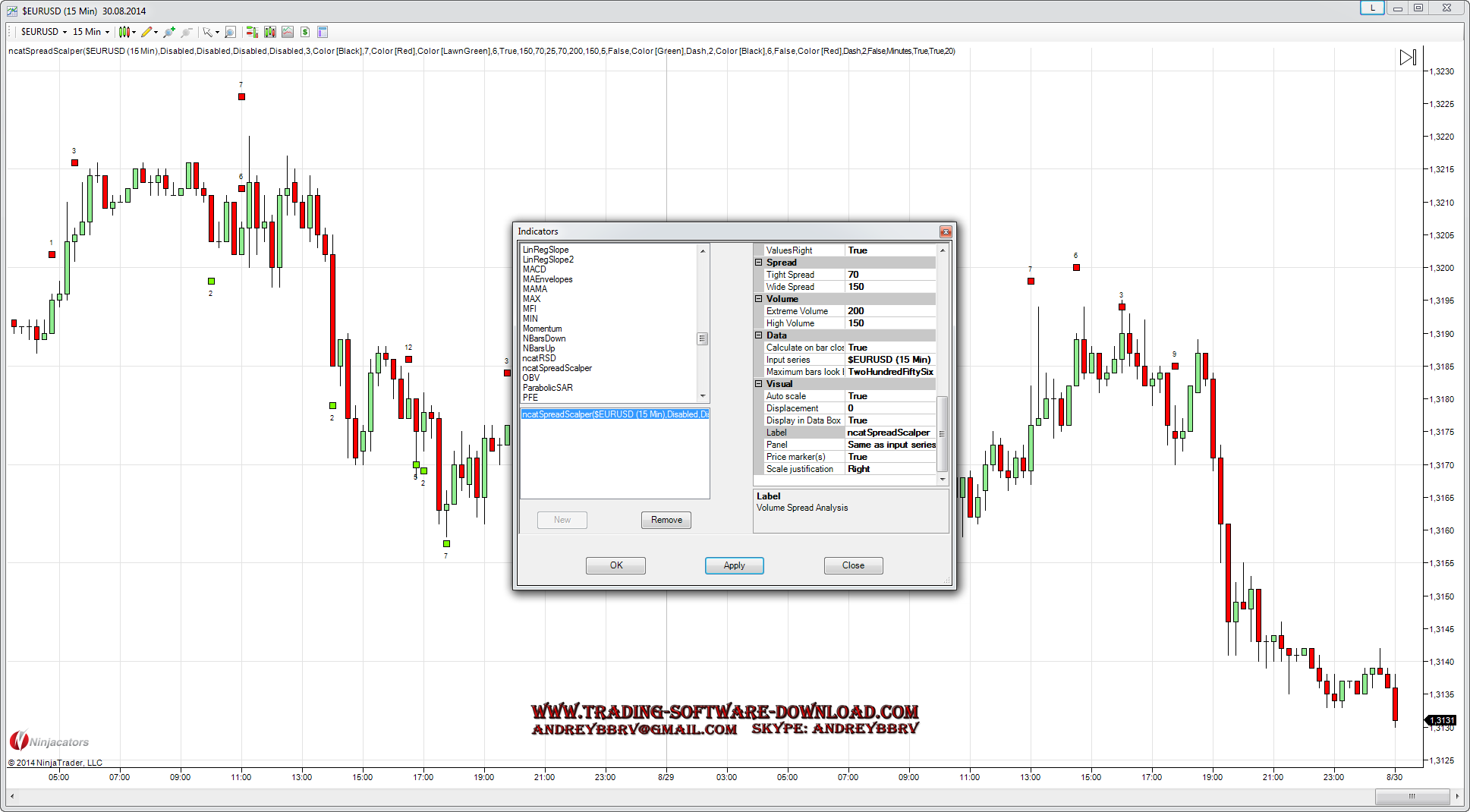1470x812 pixels.
Task: Collapse the Volume property category
Action: 758,299
